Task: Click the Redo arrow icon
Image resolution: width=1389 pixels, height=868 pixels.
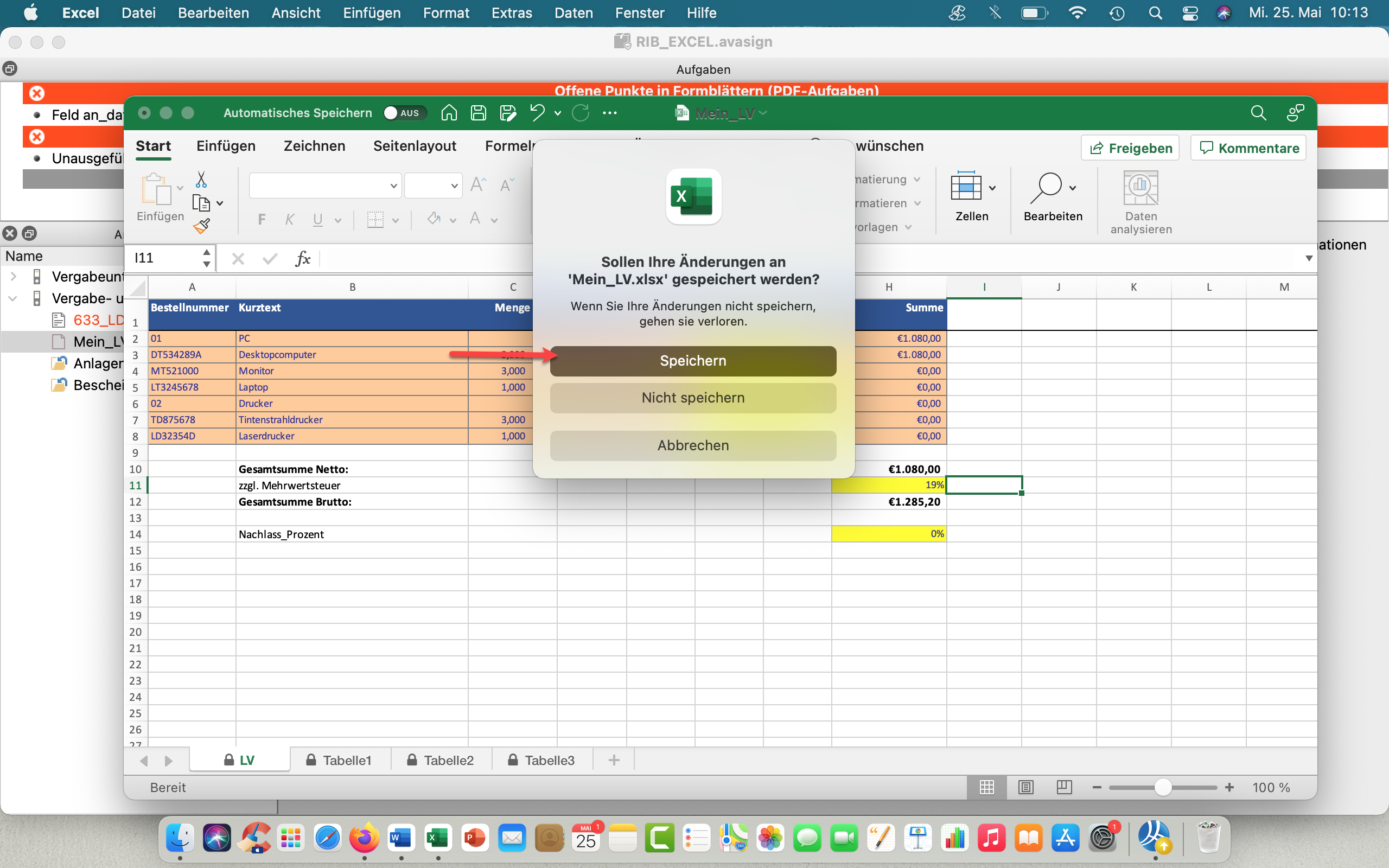Action: coord(580,112)
